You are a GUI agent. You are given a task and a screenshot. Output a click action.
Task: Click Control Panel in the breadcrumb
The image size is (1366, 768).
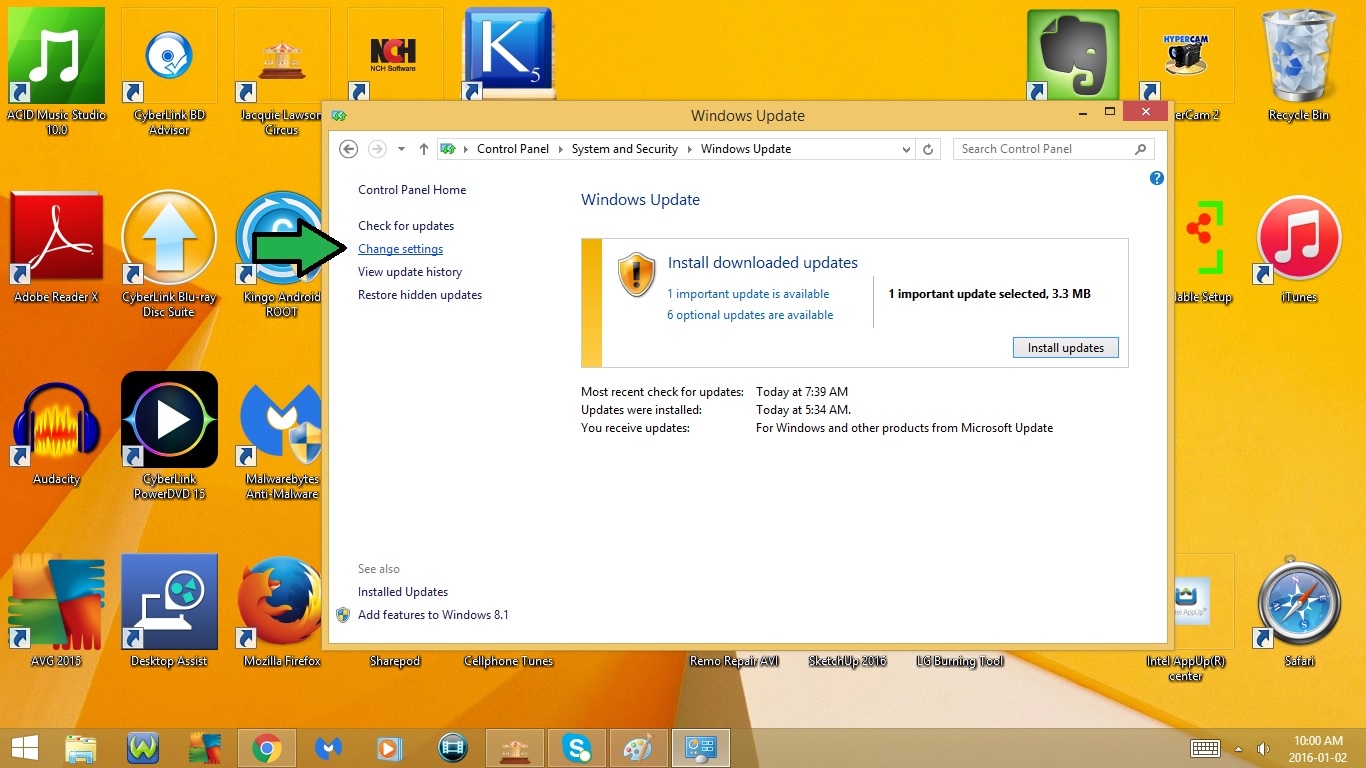(x=513, y=149)
